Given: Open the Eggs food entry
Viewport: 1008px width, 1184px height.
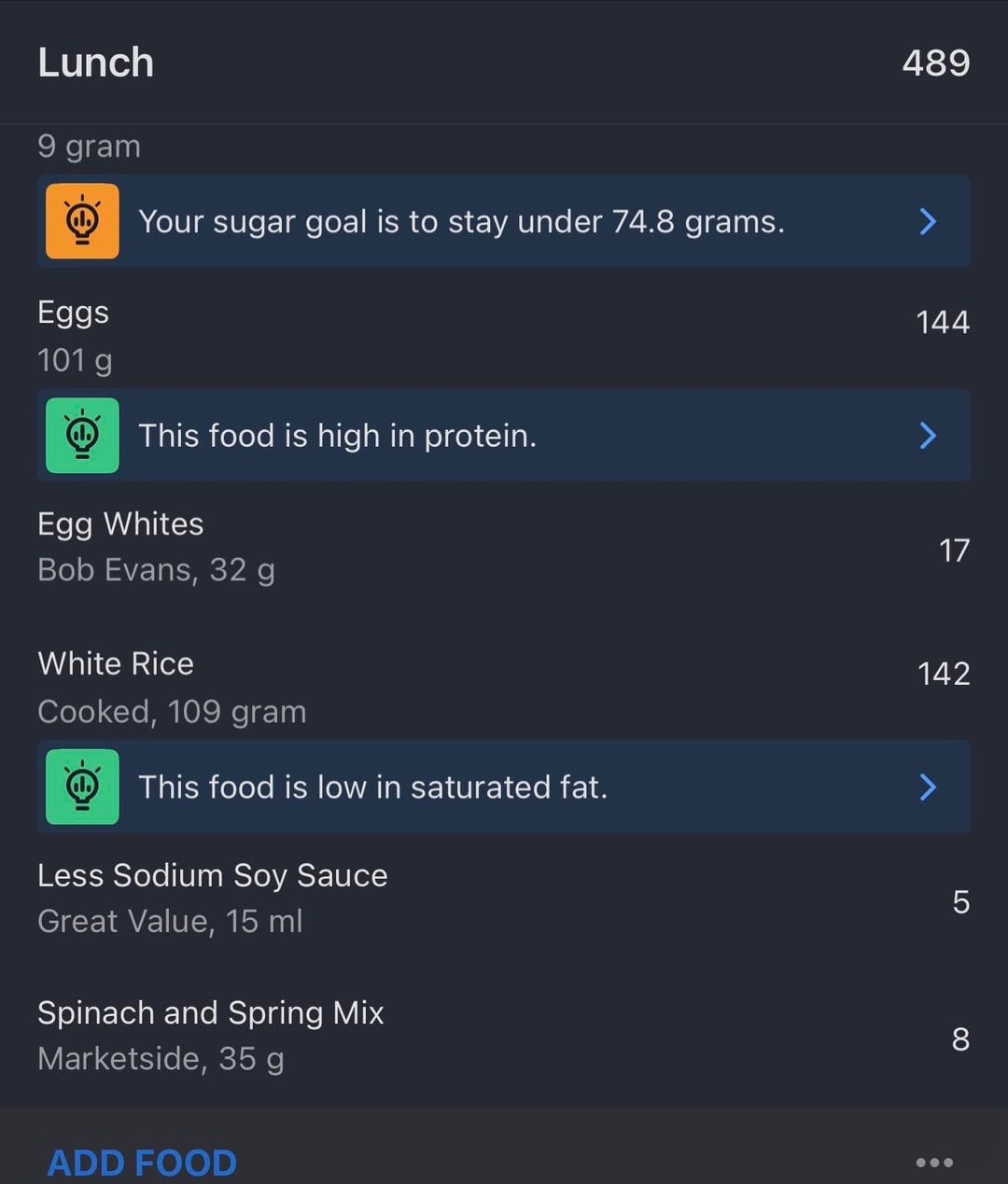Looking at the screenshot, I should click(x=74, y=313).
